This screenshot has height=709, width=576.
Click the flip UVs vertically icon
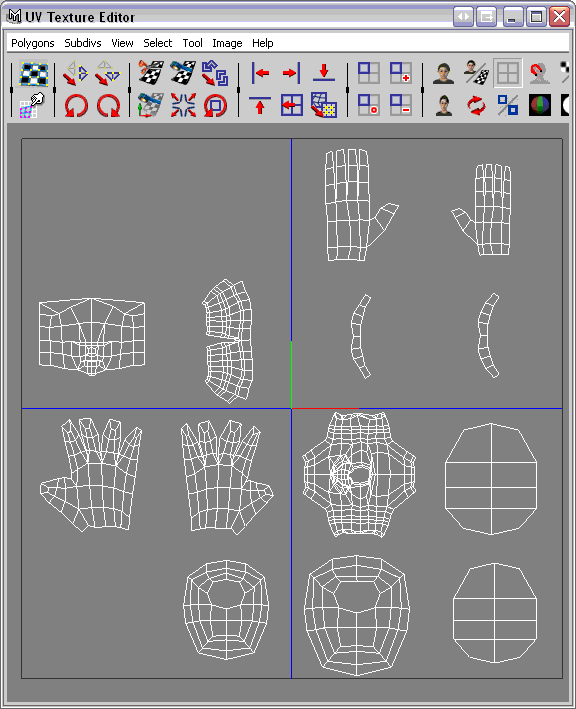point(109,73)
